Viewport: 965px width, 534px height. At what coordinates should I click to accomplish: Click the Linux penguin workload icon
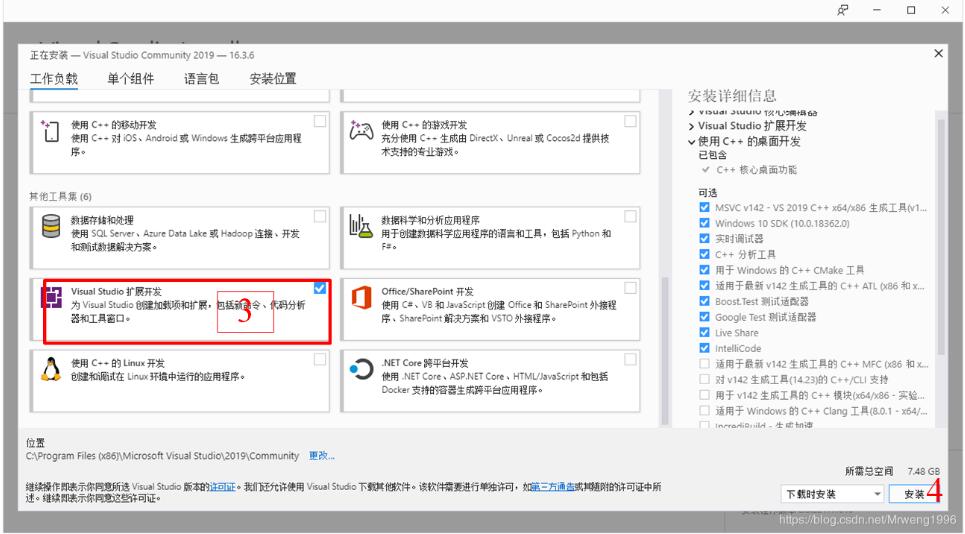(x=50, y=369)
